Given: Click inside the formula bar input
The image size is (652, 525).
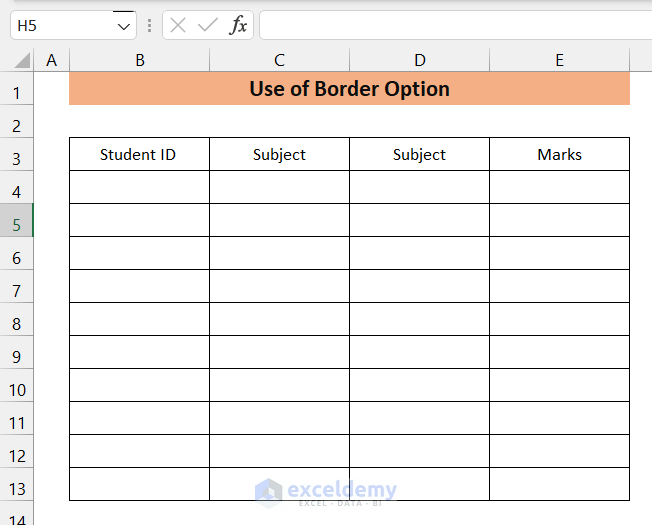Looking at the screenshot, I should [x=455, y=25].
